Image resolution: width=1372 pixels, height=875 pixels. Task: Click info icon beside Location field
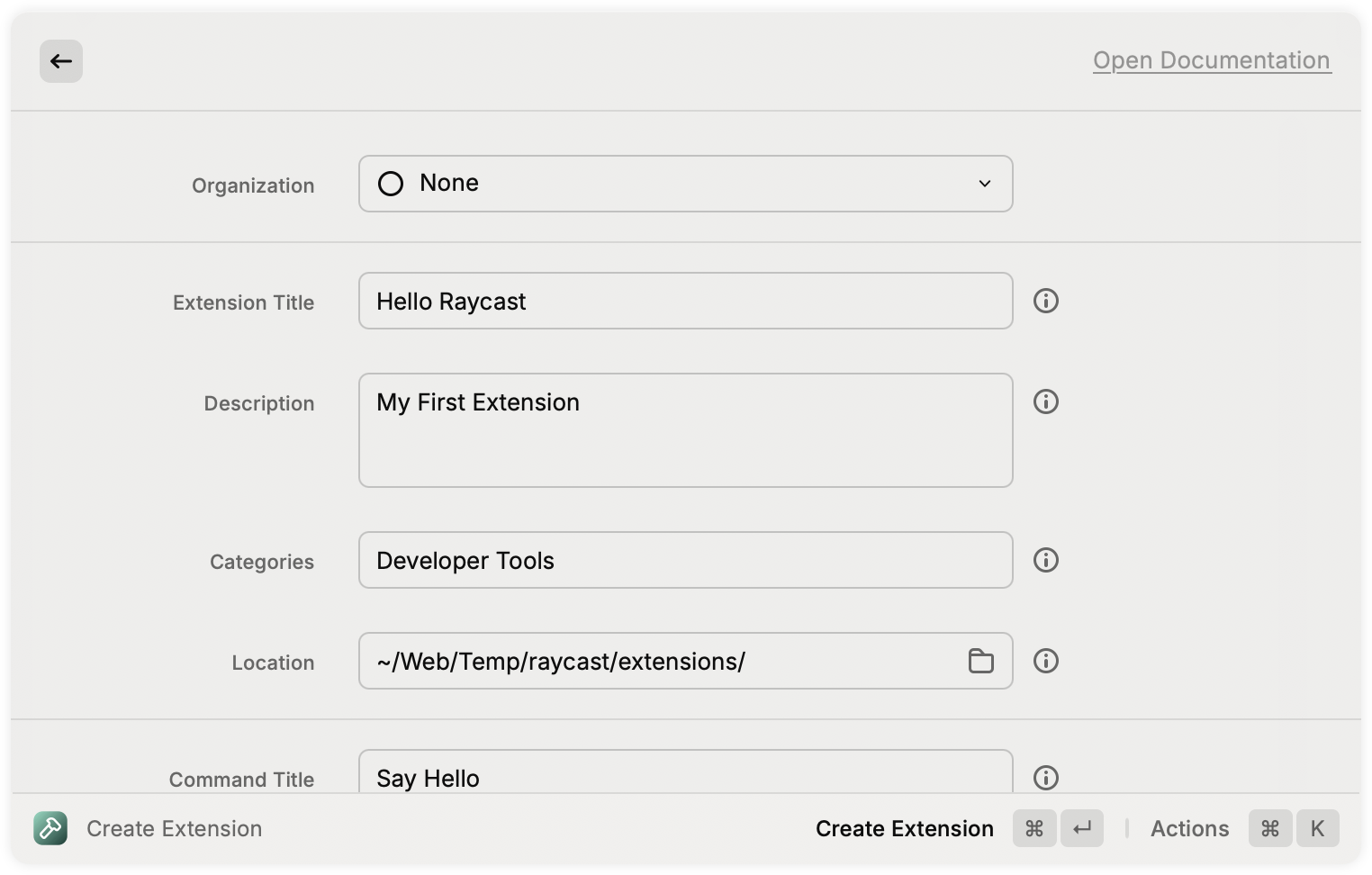click(x=1045, y=661)
